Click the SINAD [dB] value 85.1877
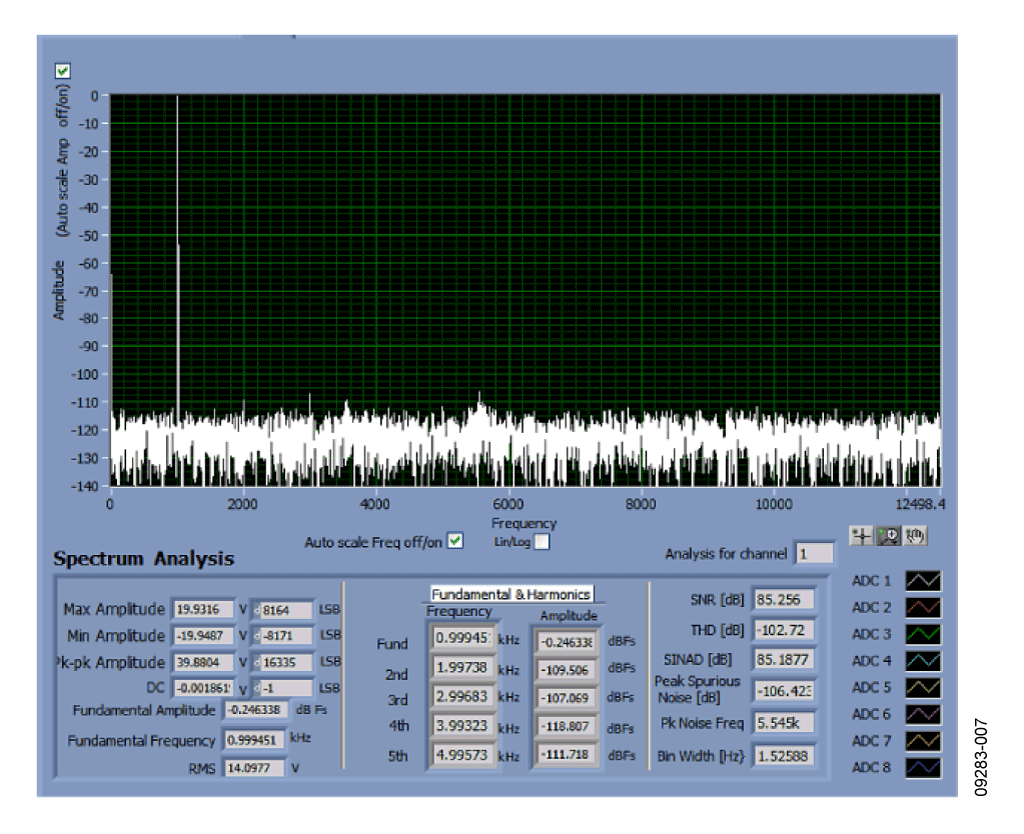The height and width of the screenshot is (834, 1024). tap(784, 660)
